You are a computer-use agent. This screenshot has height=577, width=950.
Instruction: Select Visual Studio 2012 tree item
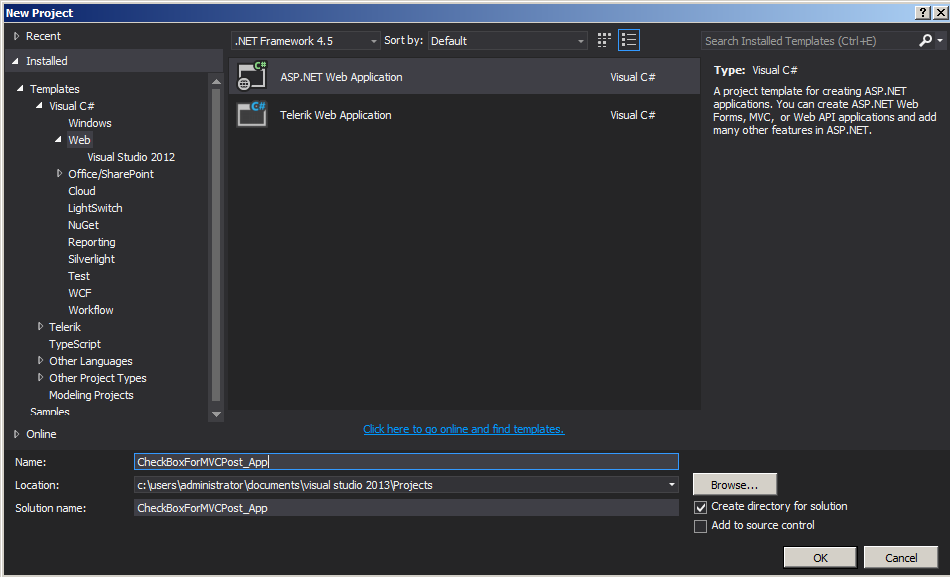coord(131,157)
